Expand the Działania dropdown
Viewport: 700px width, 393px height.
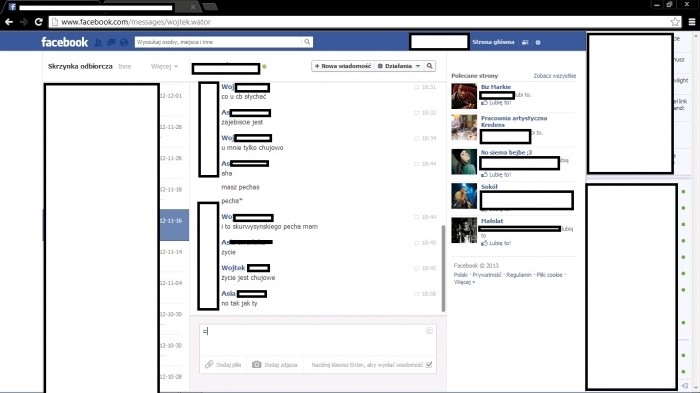(399, 66)
